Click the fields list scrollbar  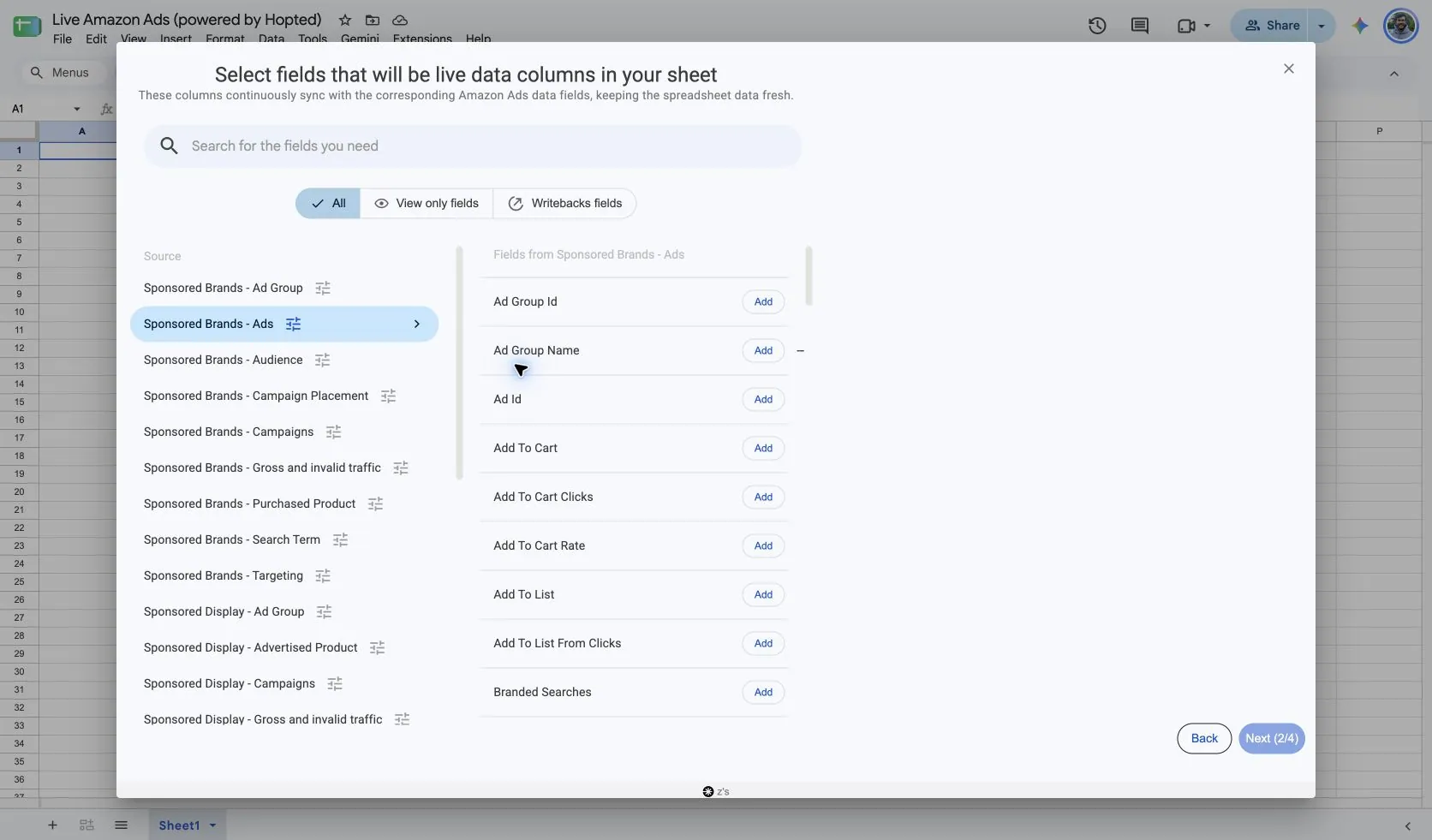808,277
